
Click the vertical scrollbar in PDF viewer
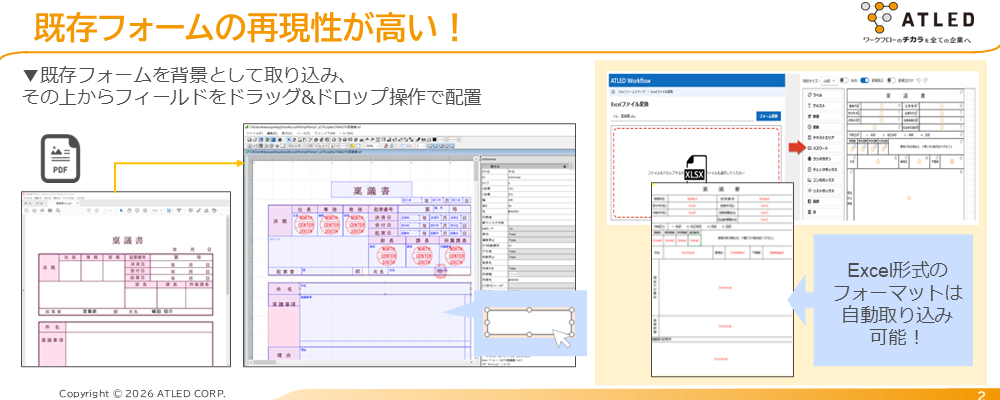pos(228,290)
